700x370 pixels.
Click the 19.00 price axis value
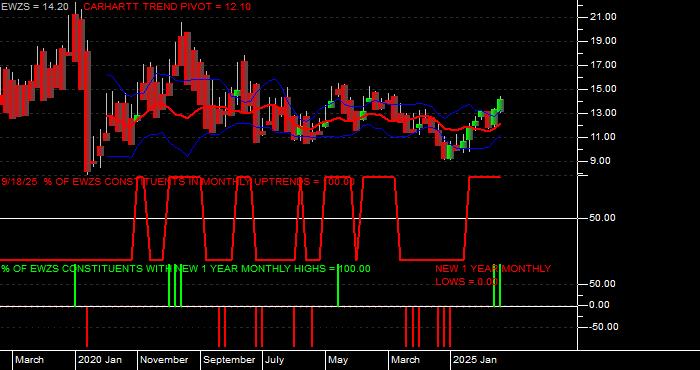pyautogui.click(x=604, y=41)
